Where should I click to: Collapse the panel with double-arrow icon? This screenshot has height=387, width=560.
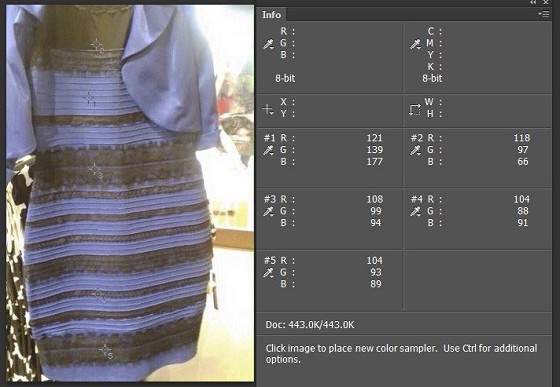pyautogui.click(x=533, y=2)
